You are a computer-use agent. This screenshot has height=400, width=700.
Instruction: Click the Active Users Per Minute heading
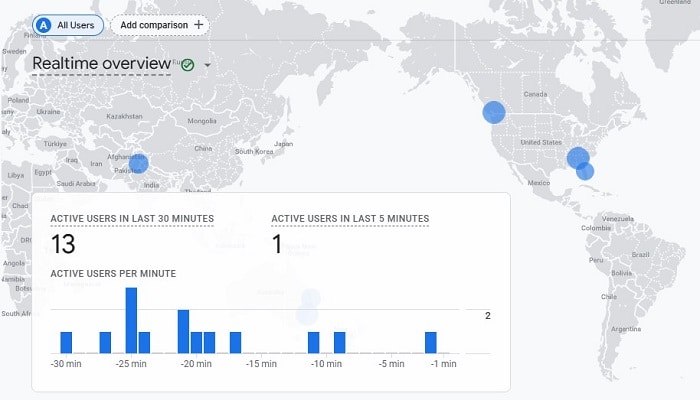113,274
